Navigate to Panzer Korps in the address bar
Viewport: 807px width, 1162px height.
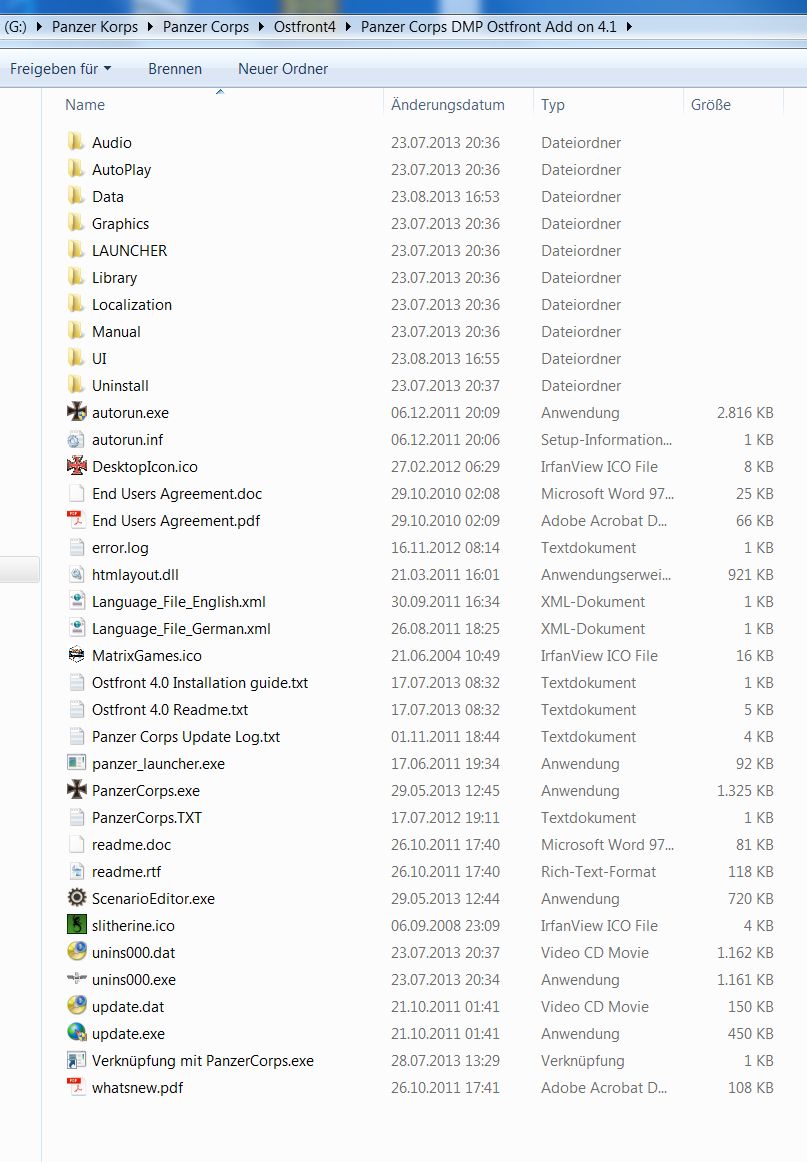coord(95,27)
